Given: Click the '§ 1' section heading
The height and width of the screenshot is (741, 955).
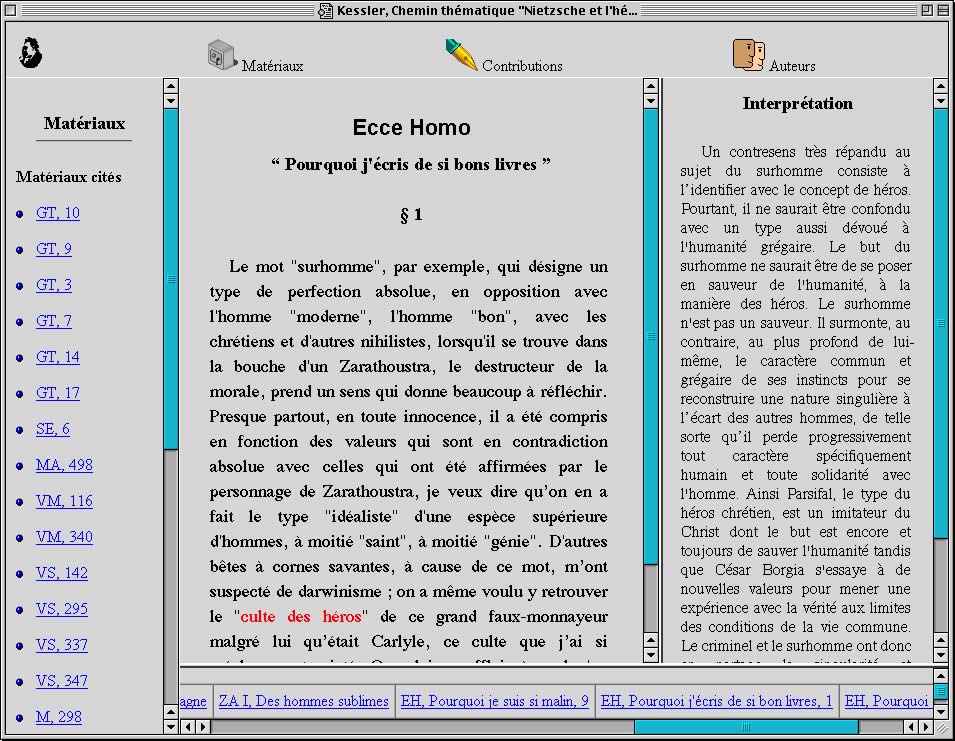Looking at the screenshot, I should point(411,215).
